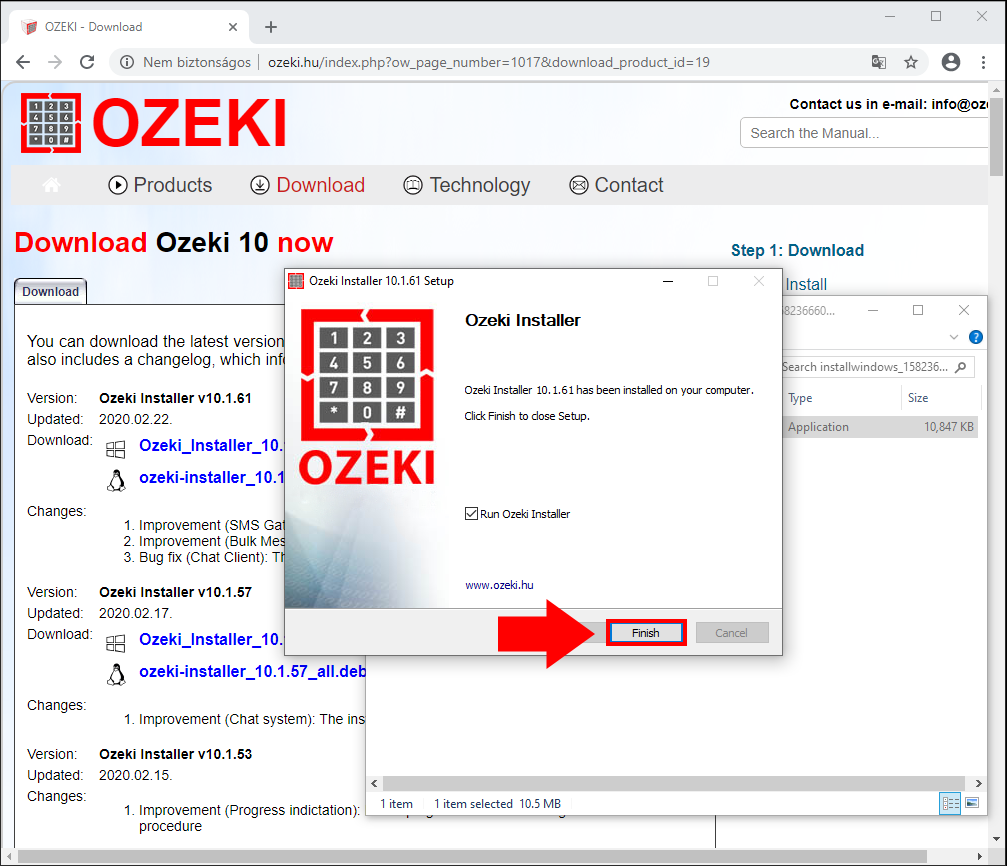Click left arrow of File Explorer horizontal scrollbar

[374, 783]
